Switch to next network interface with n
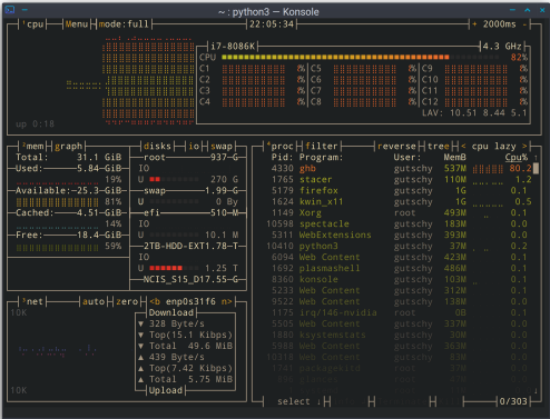The width and height of the screenshot is (550, 419). point(227,302)
